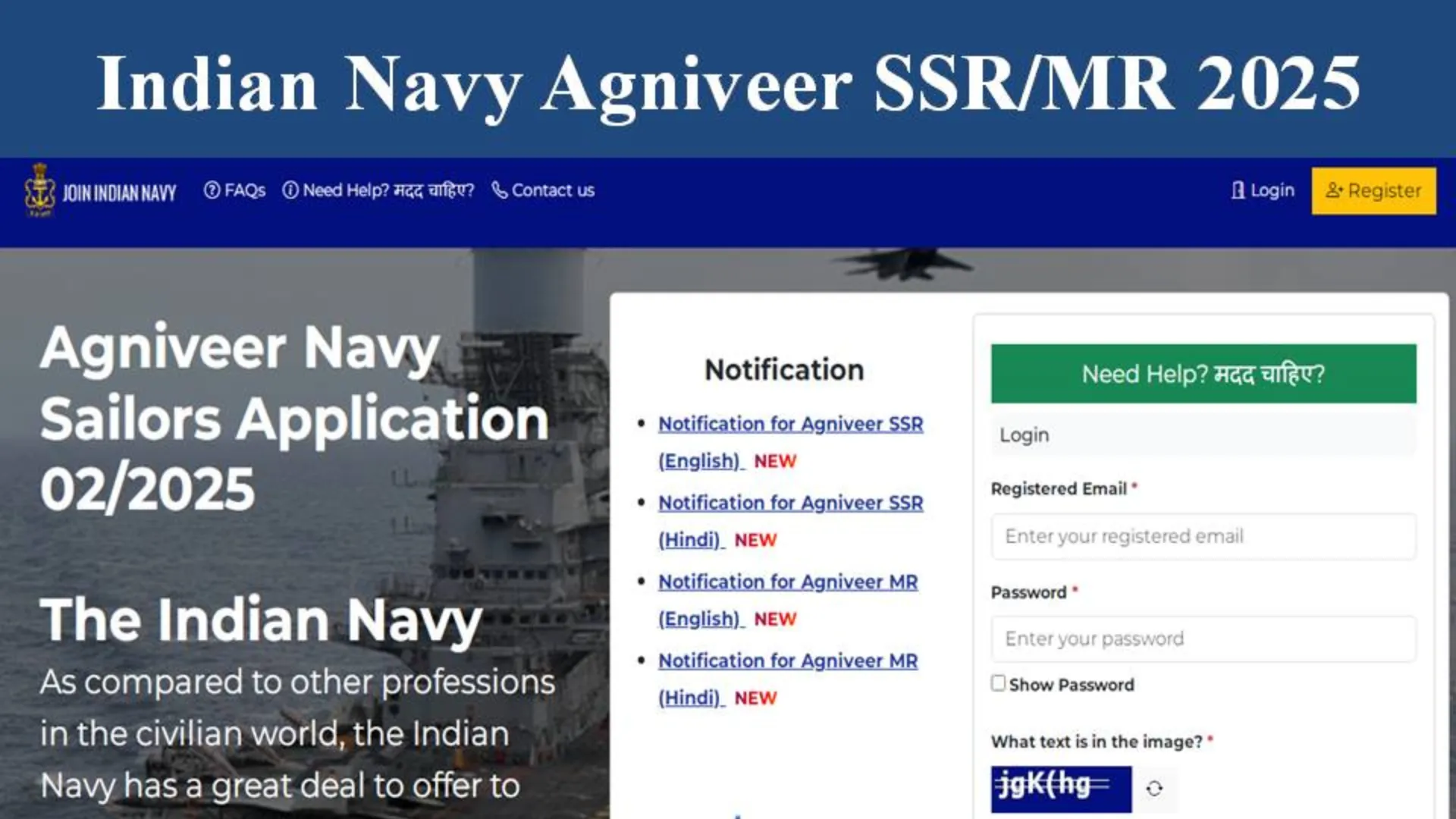Viewport: 1456px width, 819px height.
Task: Click the Join Indian Navy emblem logo
Action: (39, 190)
